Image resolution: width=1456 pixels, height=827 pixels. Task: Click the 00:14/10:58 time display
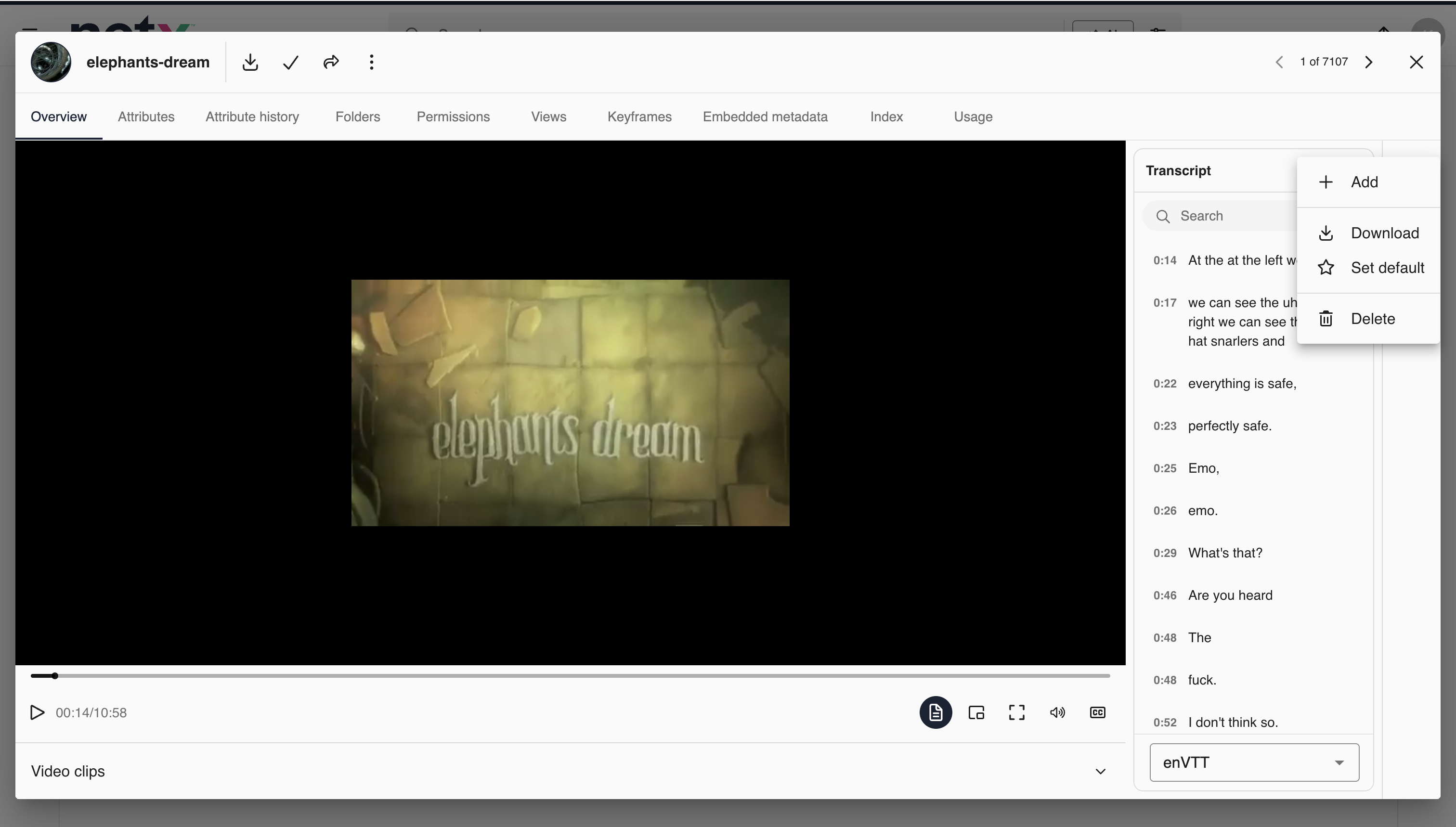91,713
